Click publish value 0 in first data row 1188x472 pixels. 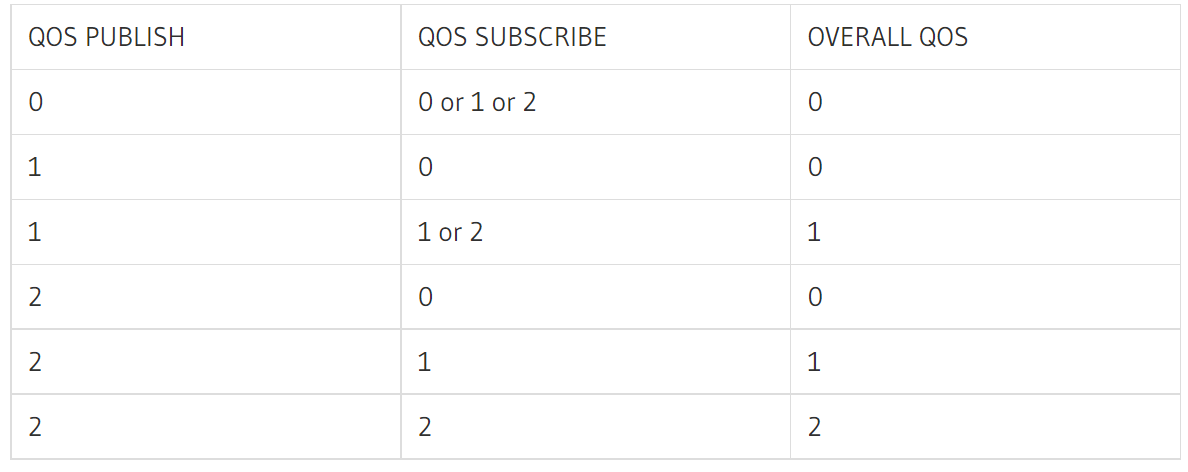[x=36, y=102]
